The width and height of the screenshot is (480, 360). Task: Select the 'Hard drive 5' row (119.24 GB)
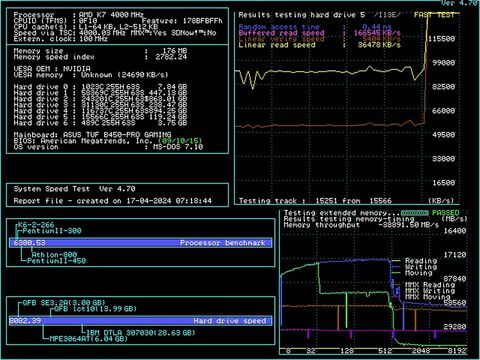pos(100,117)
